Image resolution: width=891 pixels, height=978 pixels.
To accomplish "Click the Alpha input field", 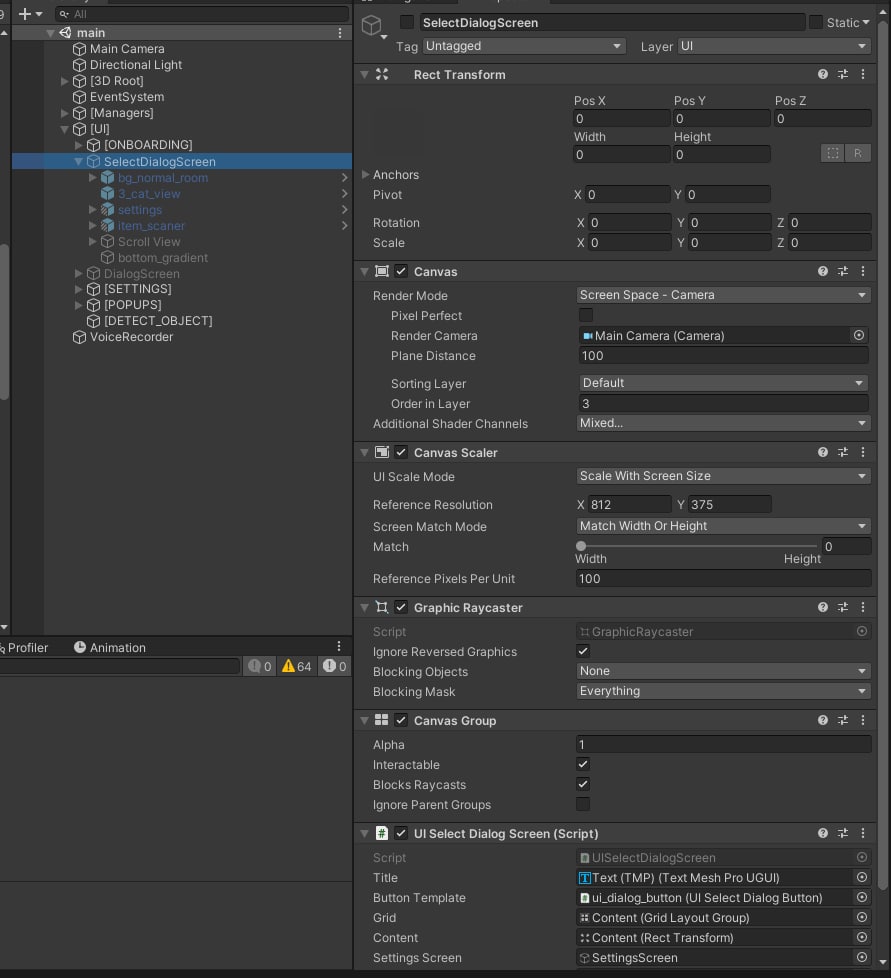I will (723, 744).
